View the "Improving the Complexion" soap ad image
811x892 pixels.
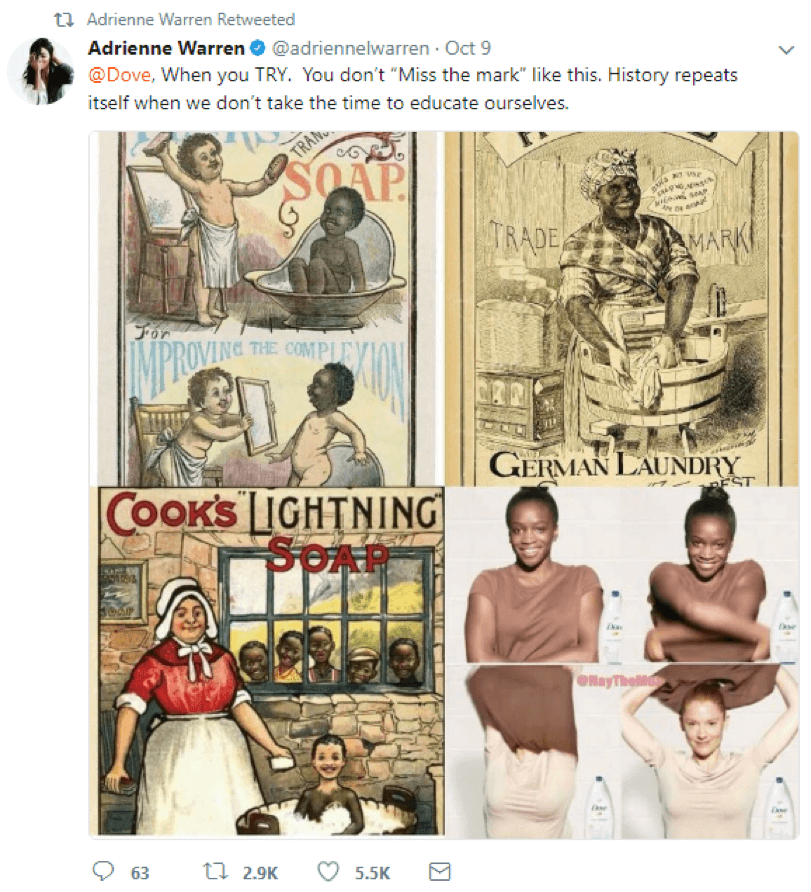[266, 308]
